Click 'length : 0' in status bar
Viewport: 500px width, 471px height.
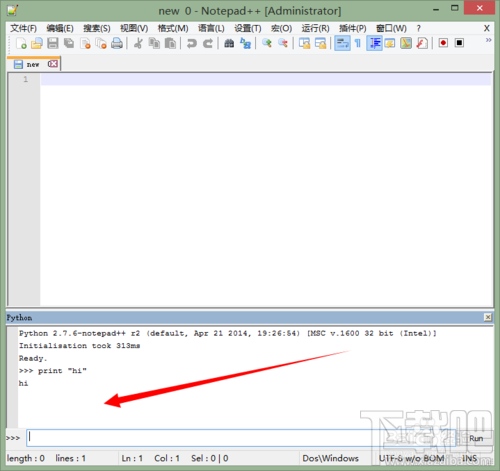pyautogui.click(x=26, y=458)
